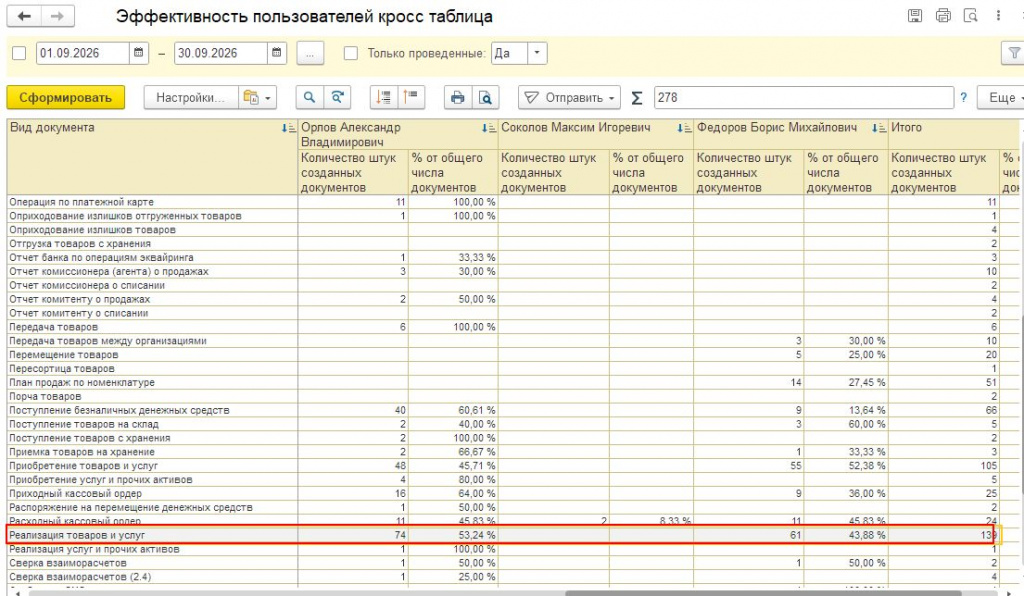Go back with the left arrow button
Screen dimensions: 1024x596
pyautogui.click(x=24, y=16)
